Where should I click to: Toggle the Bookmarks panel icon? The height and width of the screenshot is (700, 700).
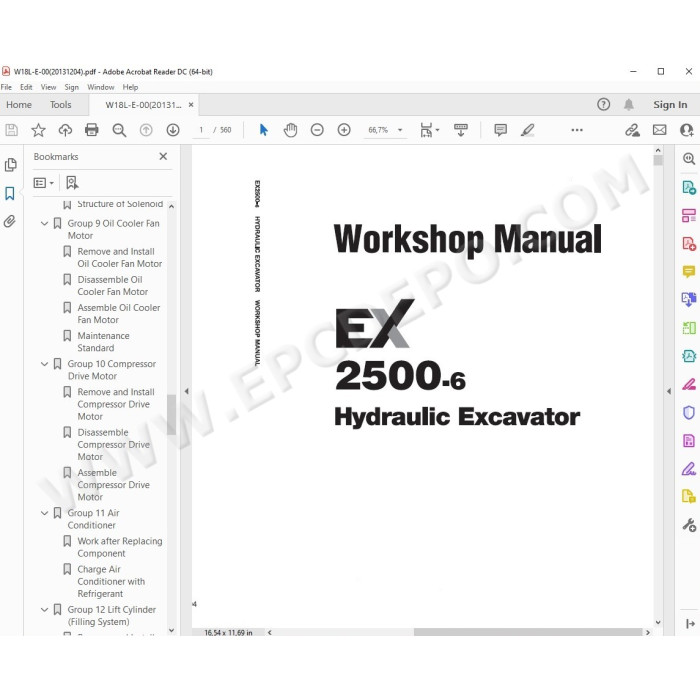[x=10, y=193]
